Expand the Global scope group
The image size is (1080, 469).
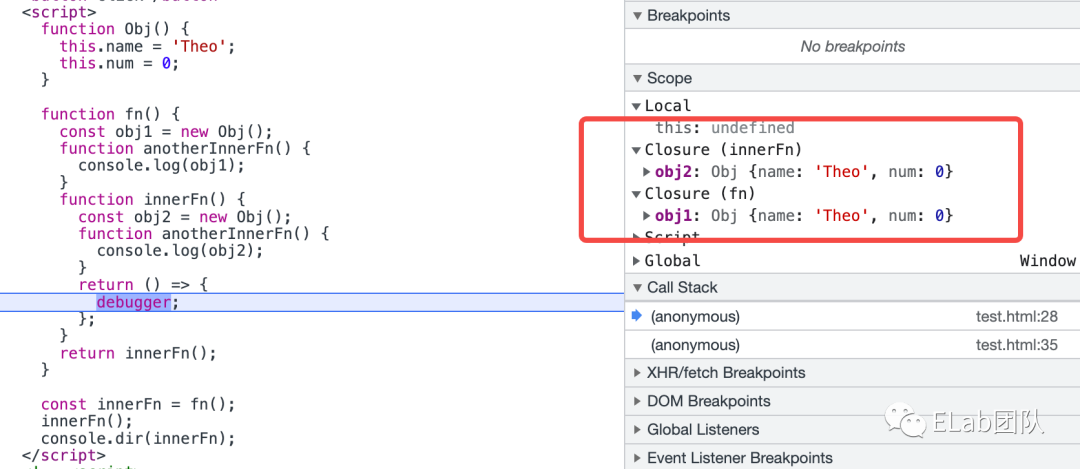point(636,261)
